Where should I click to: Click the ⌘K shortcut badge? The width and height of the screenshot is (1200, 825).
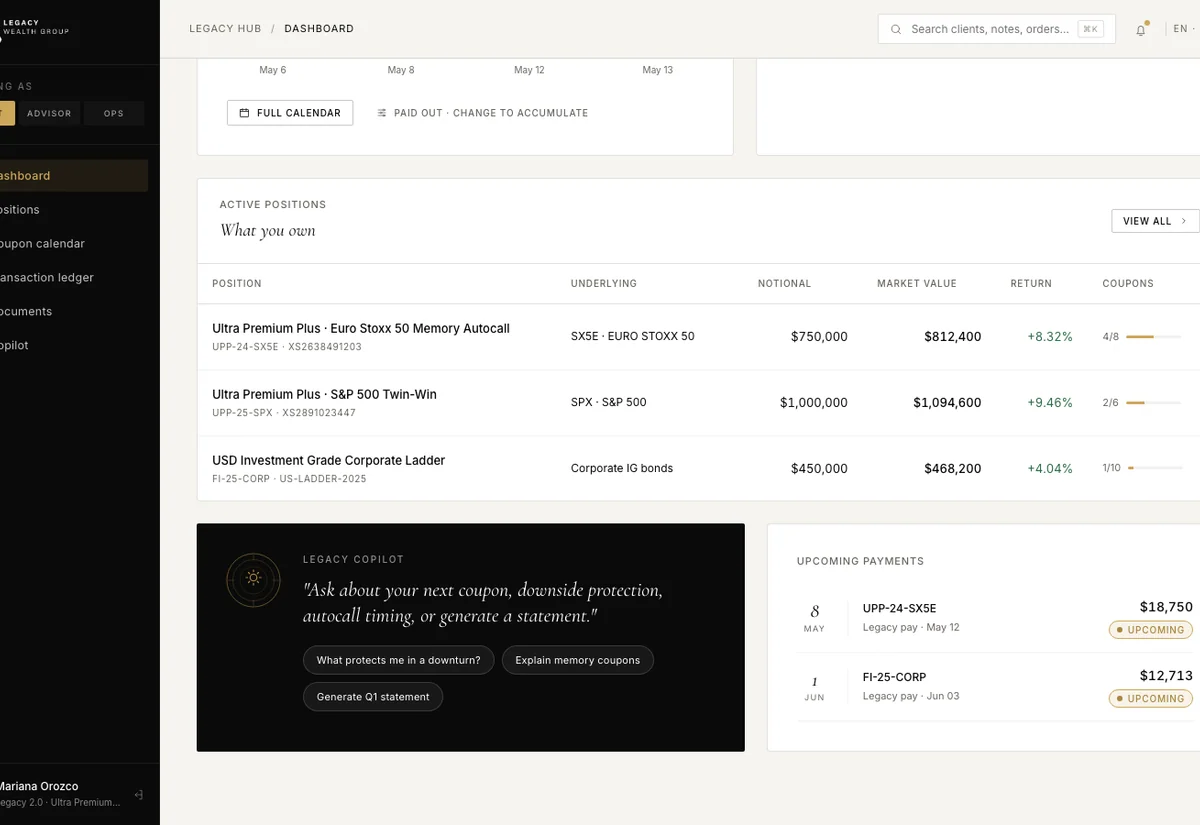pos(1090,30)
